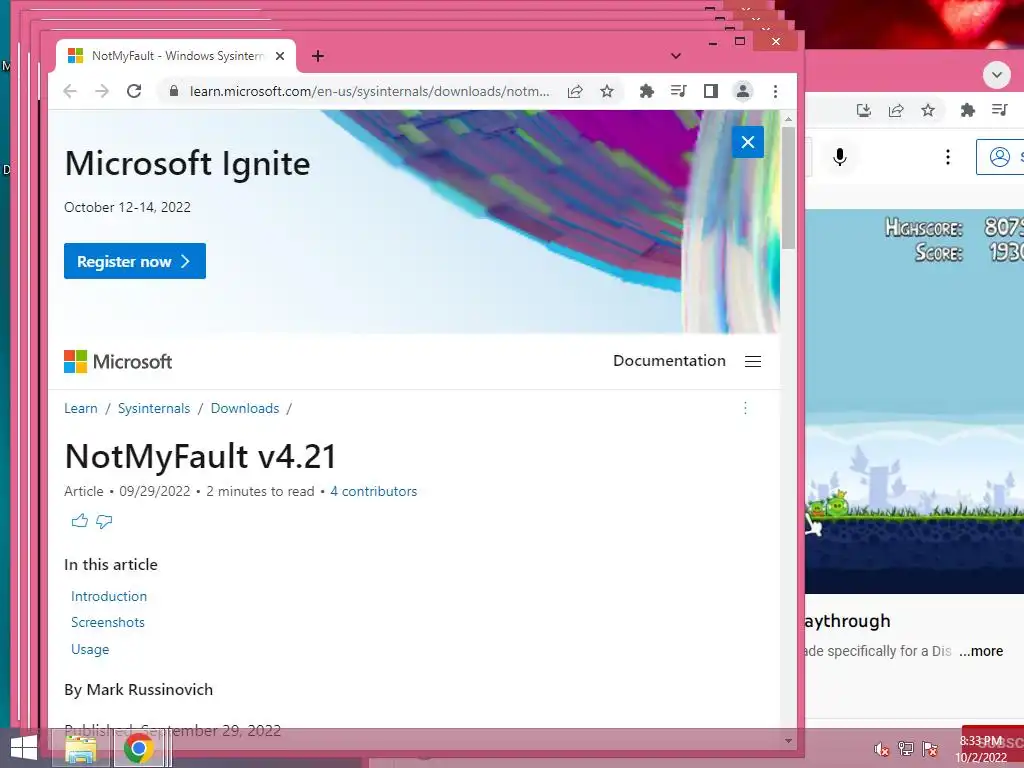1024x768 pixels.
Task: Bookmark the learn.microsoft.com page with the star
Action: 607,91
